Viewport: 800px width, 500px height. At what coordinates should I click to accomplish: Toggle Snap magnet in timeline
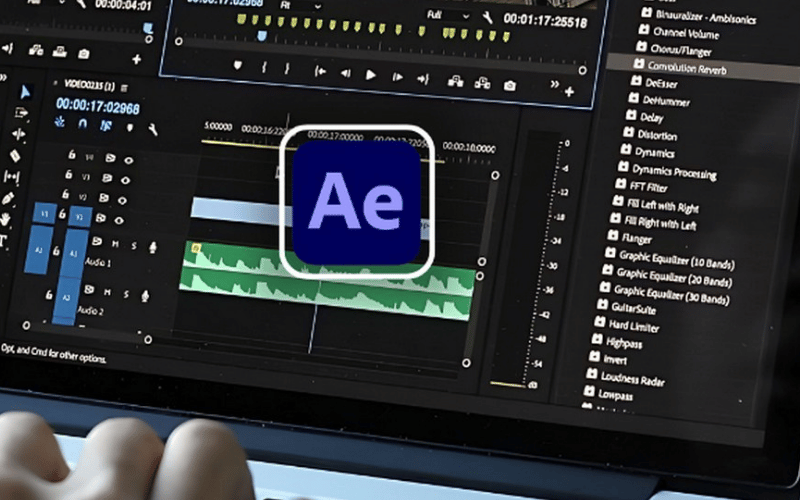[x=83, y=123]
